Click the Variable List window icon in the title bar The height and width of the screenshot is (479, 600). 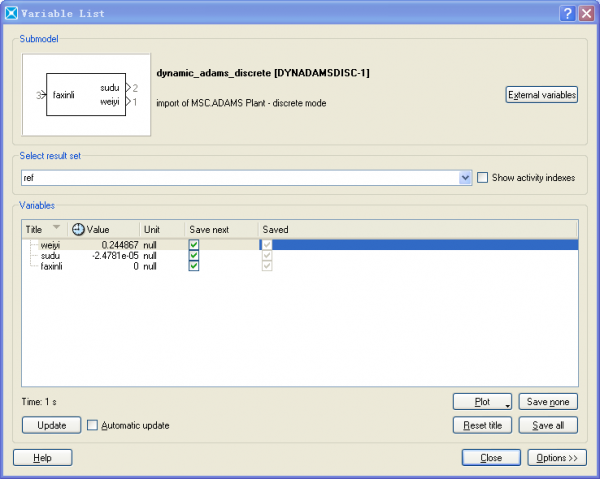click(11, 13)
